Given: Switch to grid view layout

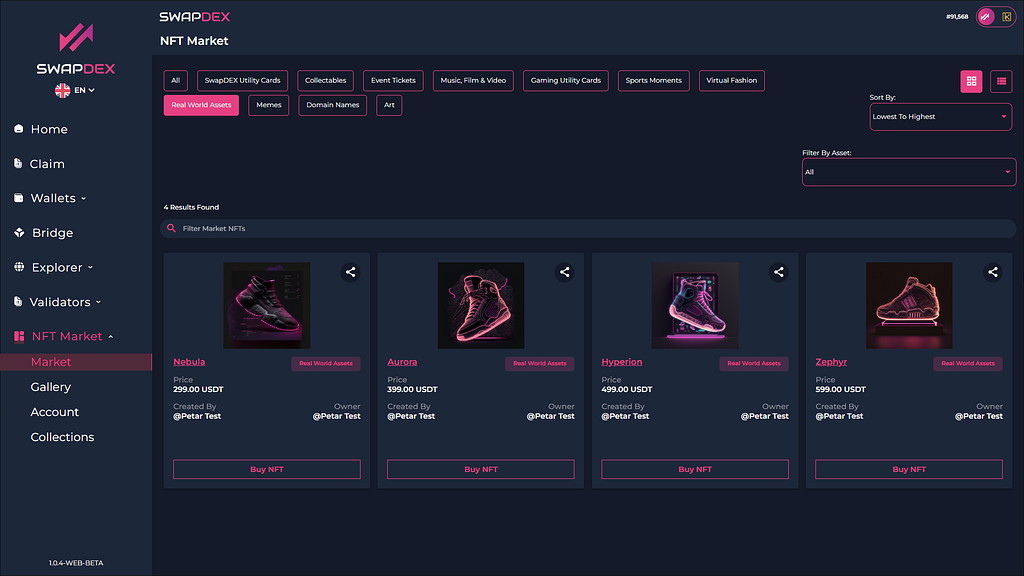Looking at the screenshot, I should 971,81.
